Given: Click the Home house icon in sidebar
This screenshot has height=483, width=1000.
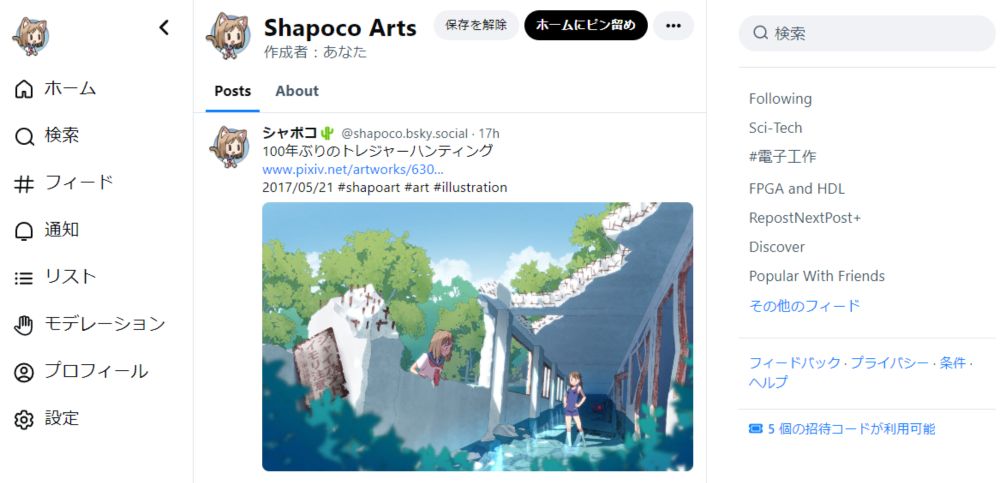Looking at the screenshot, I should (x=24, y=89).
